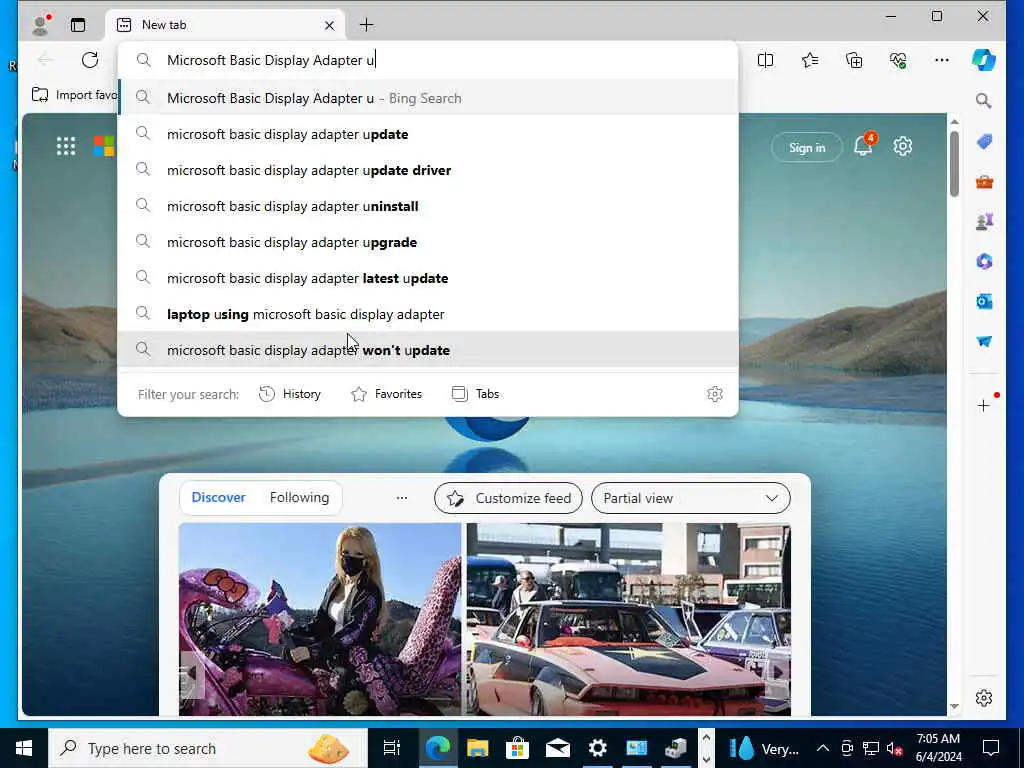Filter the search by Tabs

coord(475,394)
